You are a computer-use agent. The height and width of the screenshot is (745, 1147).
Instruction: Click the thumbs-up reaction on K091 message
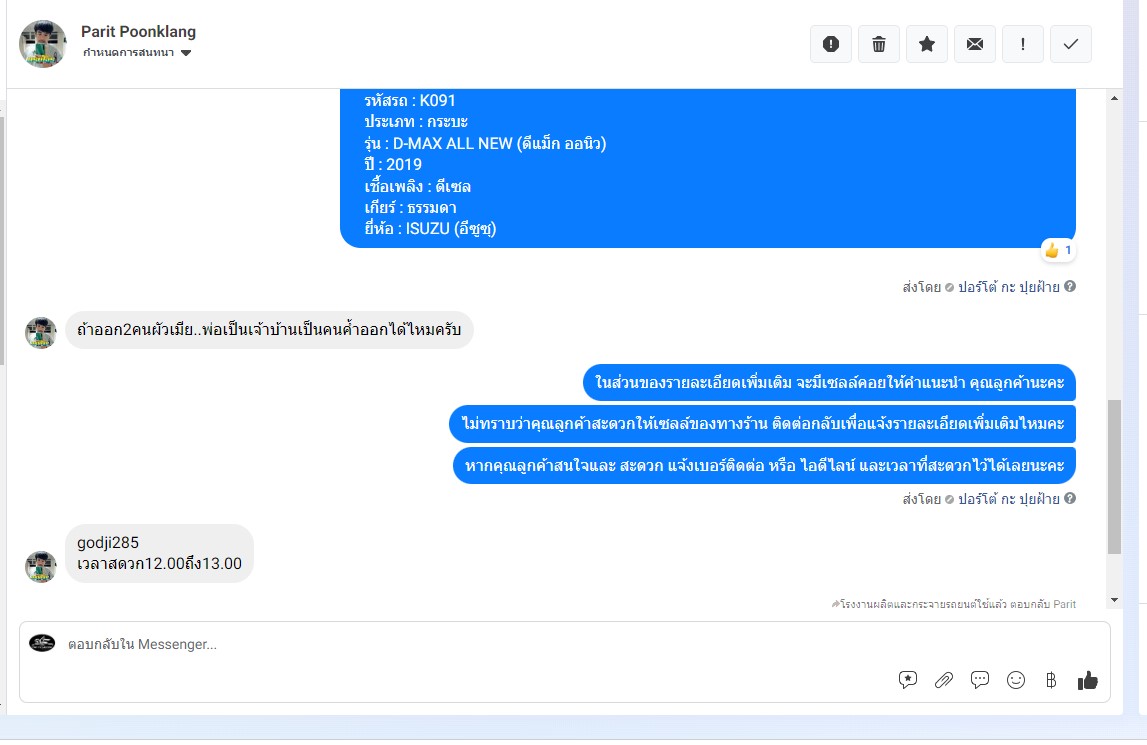click(1058, 250)
